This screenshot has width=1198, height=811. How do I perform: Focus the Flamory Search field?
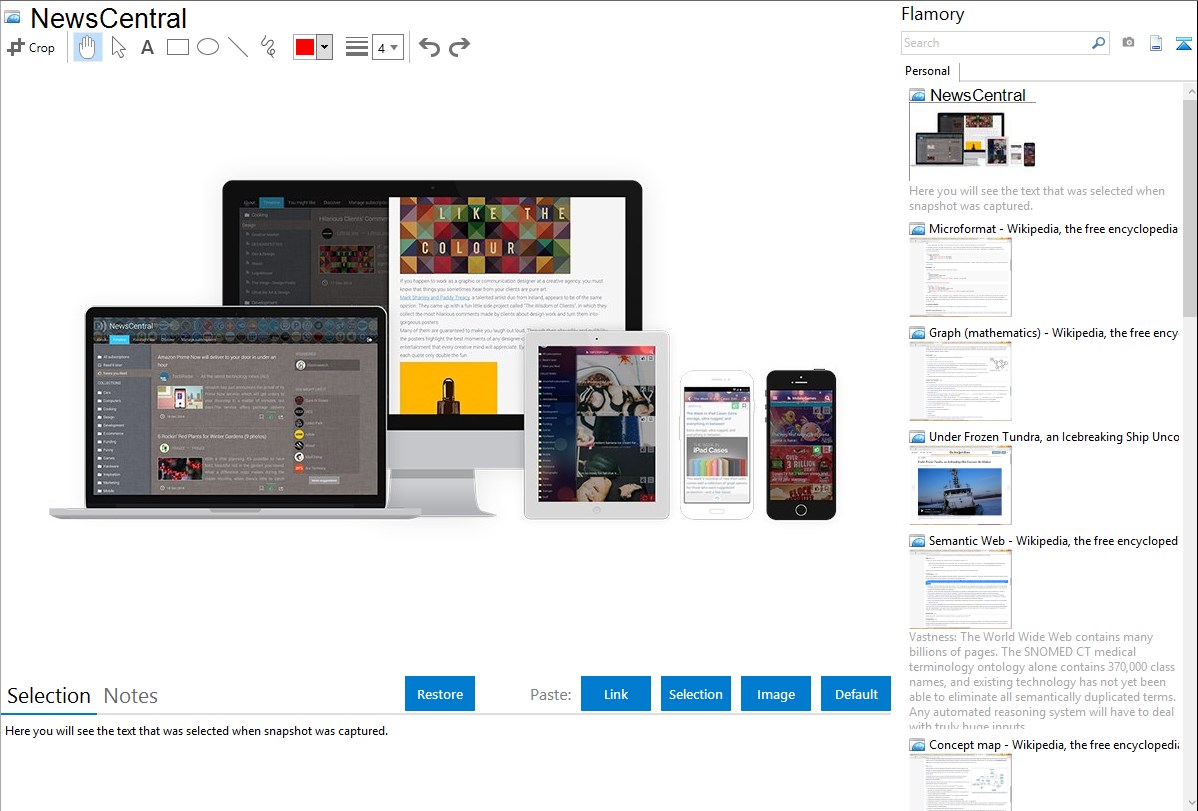click(996, 43)
